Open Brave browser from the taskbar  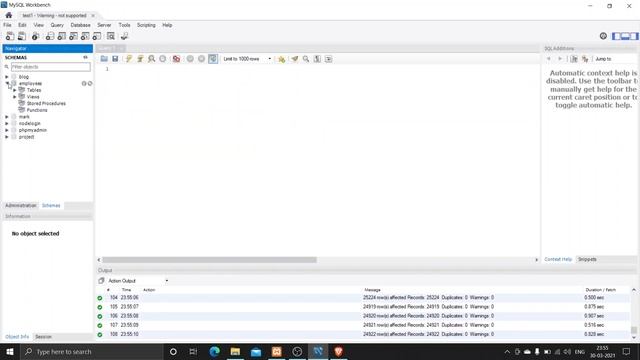point(338,351)
